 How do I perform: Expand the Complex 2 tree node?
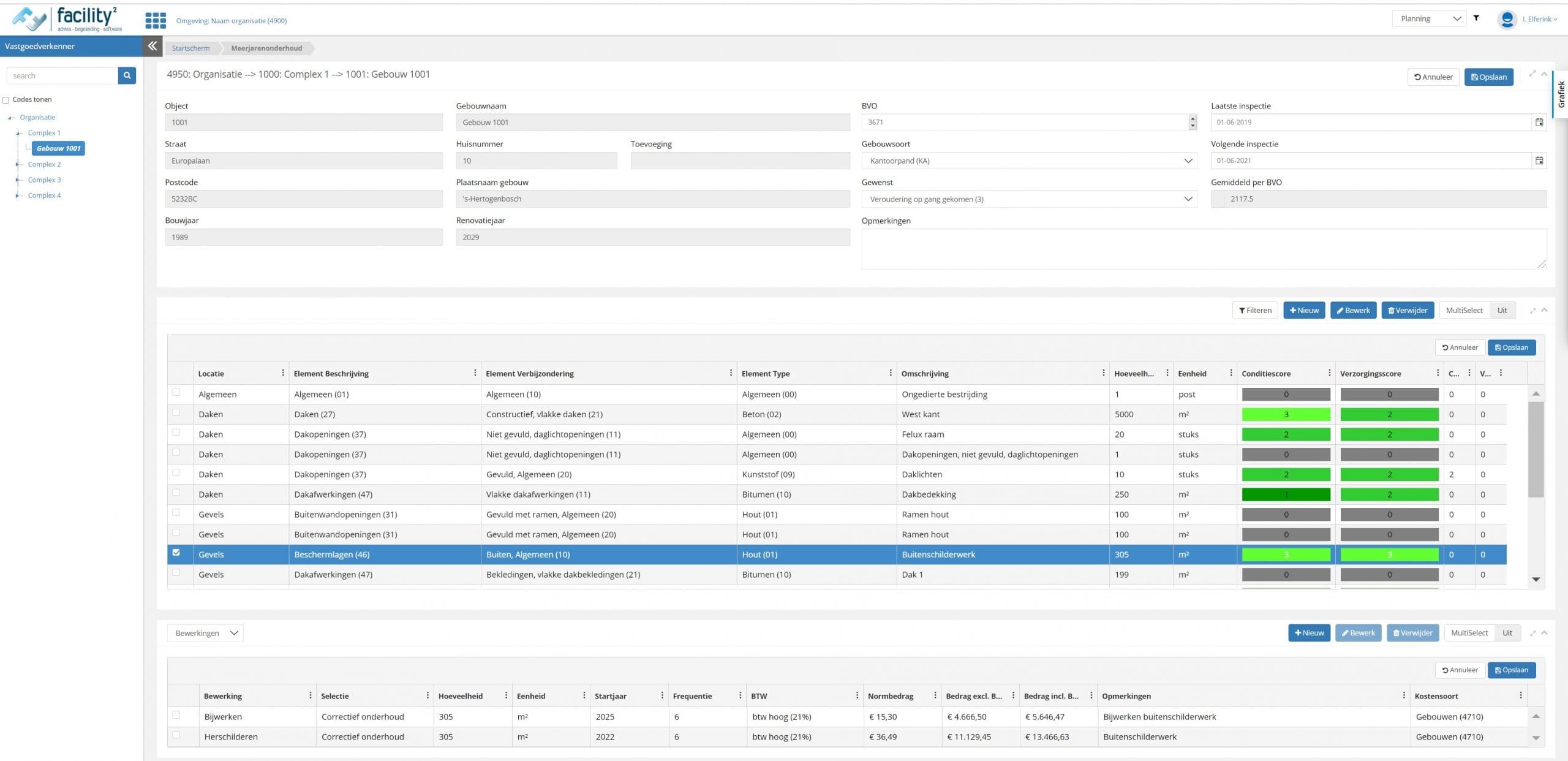point(18,164)
